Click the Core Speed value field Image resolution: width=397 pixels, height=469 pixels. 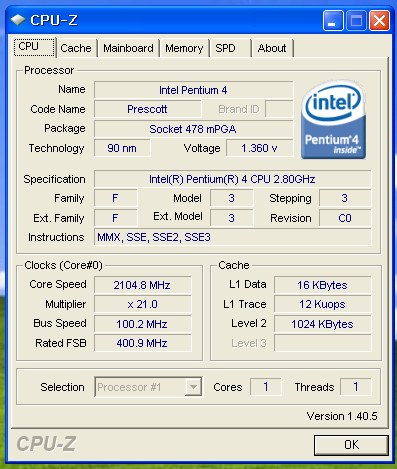pos(143,285)
